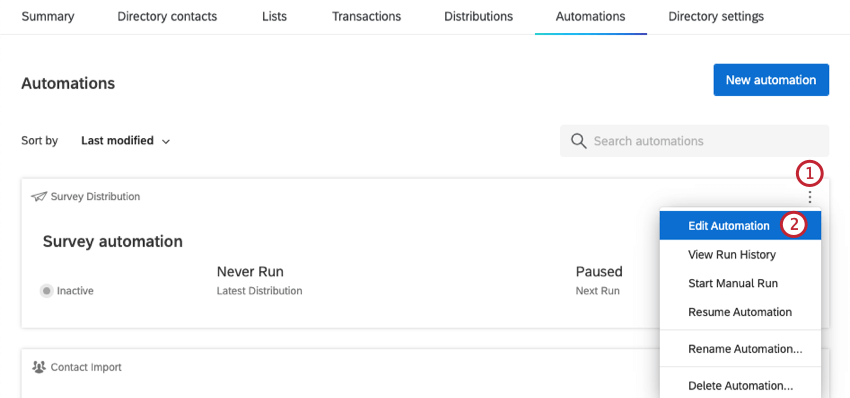Open the Directory settings tab

coord(716,16)
